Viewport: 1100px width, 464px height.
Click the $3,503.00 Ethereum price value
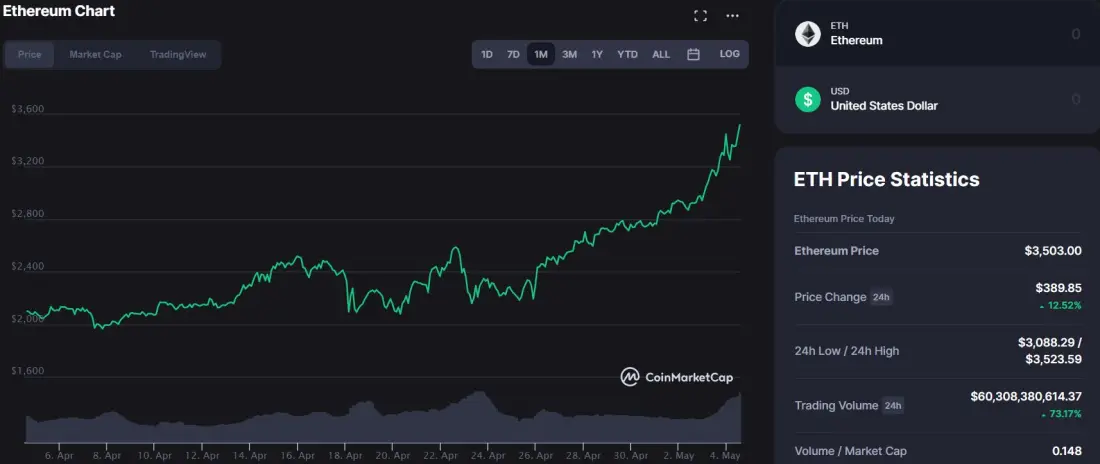tap(1053, 251)
